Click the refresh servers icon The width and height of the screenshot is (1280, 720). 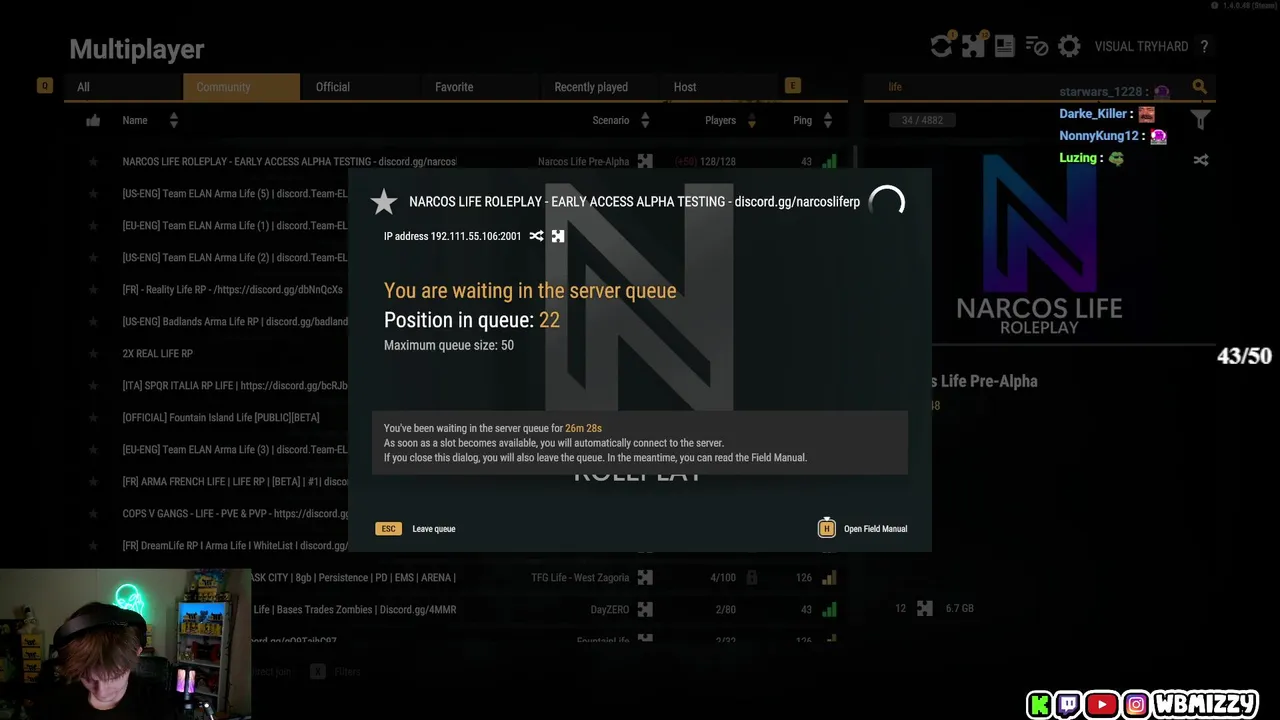[941, 46]
